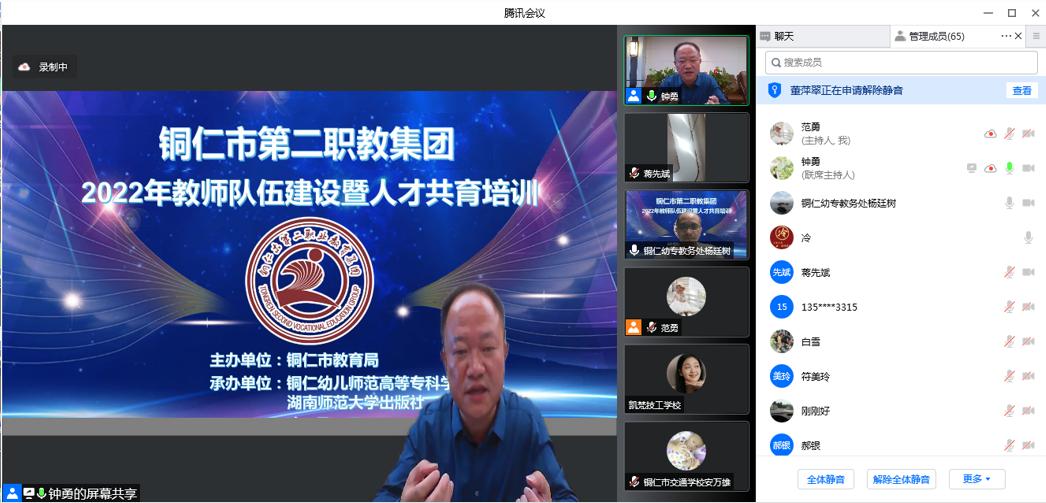Screen dimensions: 1046x503
Task: Click 查看 to view unmute request
Action: tap(1021, 91)
